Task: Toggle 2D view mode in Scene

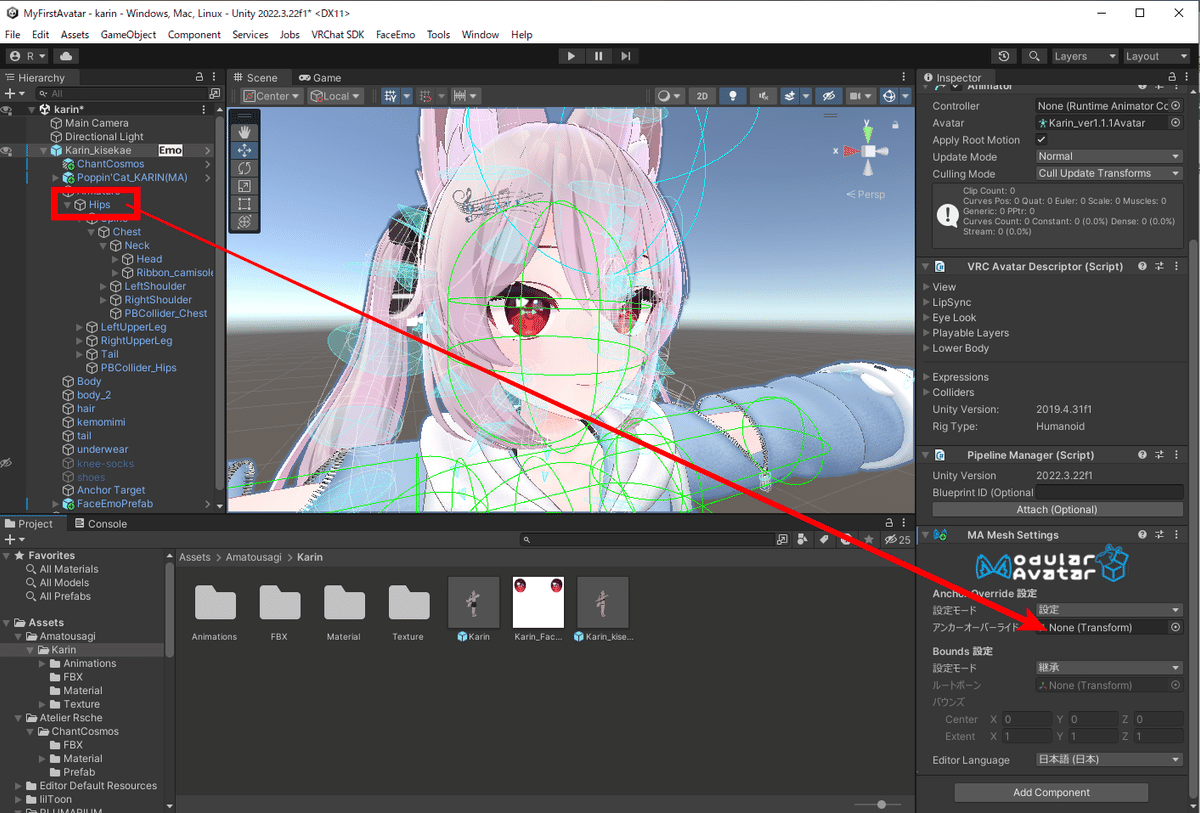Action: 702,96
